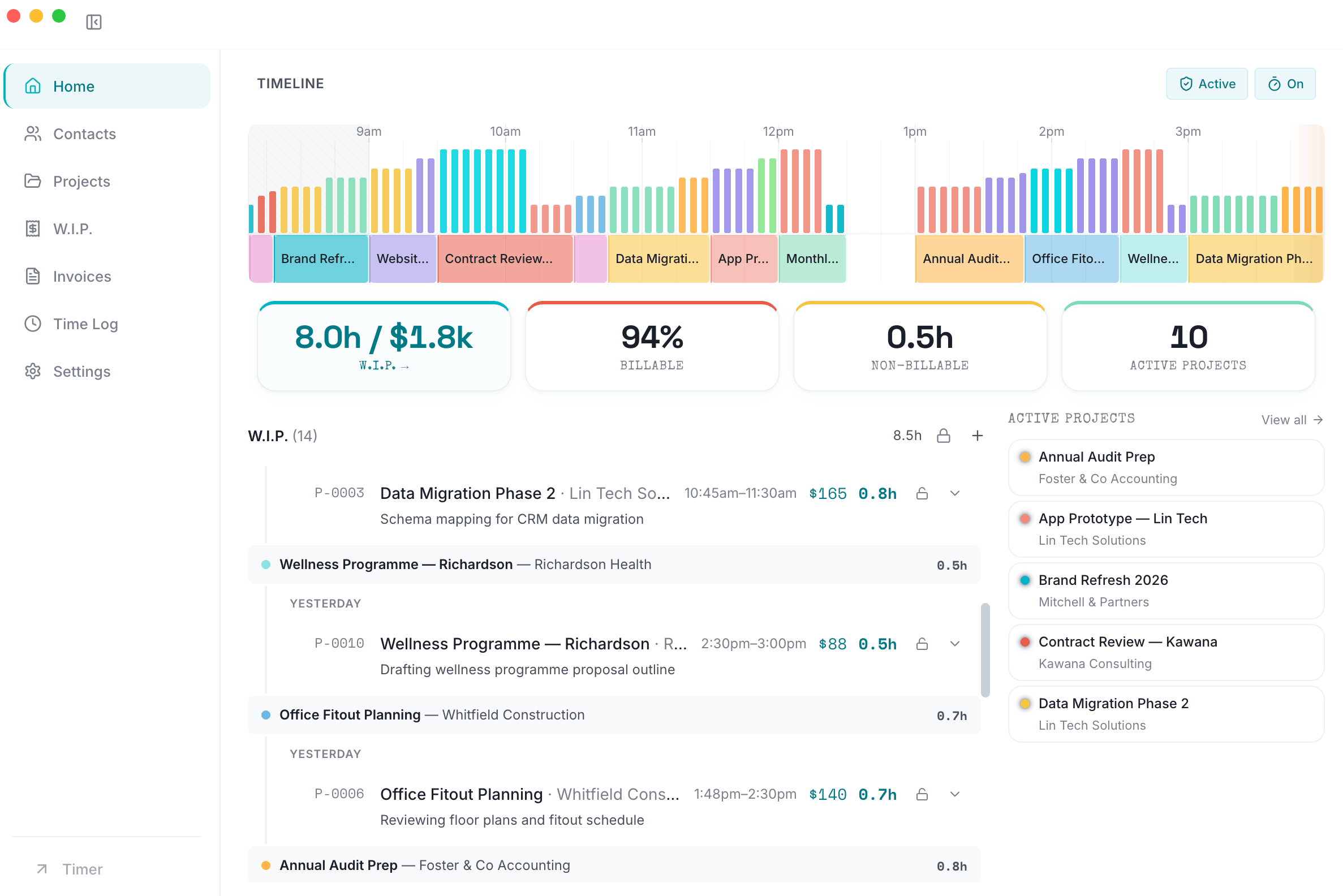Go to Contacts in the sidebar
Screen dimensions: 1343x896
point(107,133)
